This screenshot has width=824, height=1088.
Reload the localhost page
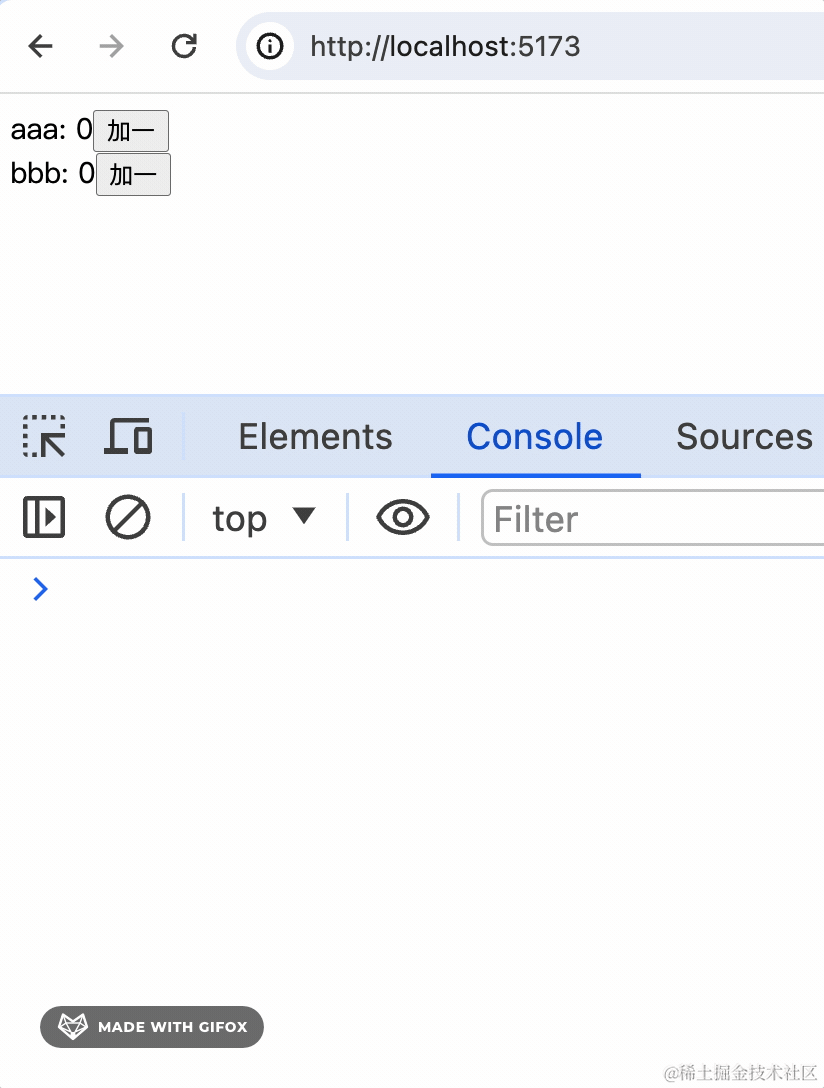184,46
